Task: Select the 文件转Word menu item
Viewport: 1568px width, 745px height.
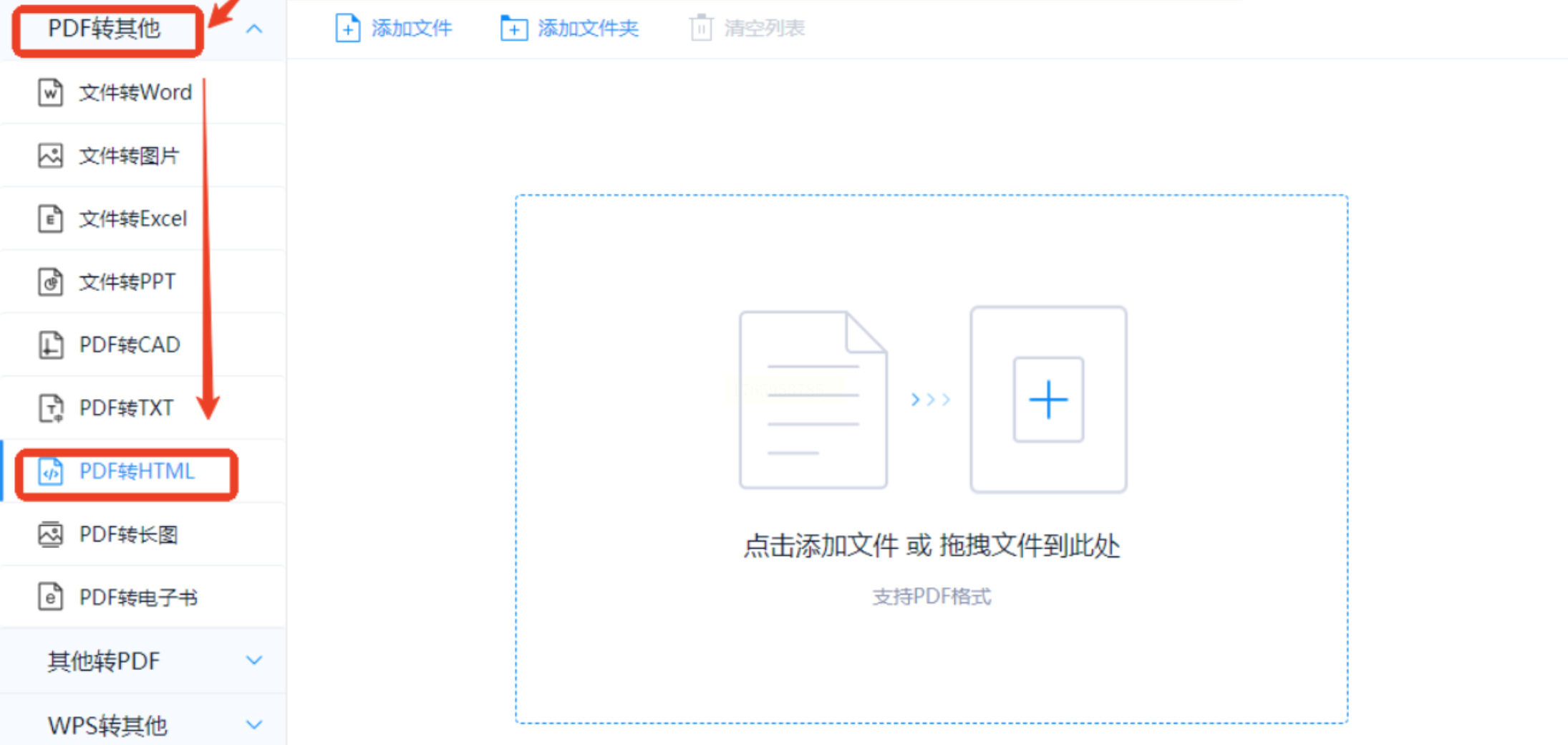Action: [143, 92]
